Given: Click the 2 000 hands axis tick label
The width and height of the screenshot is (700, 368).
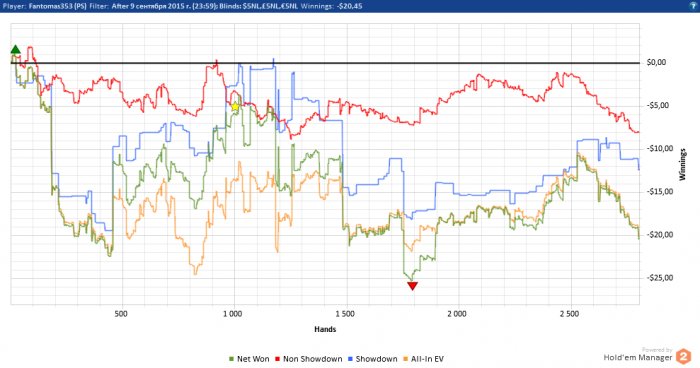Looking at the screenshot, I should [457, 314].
